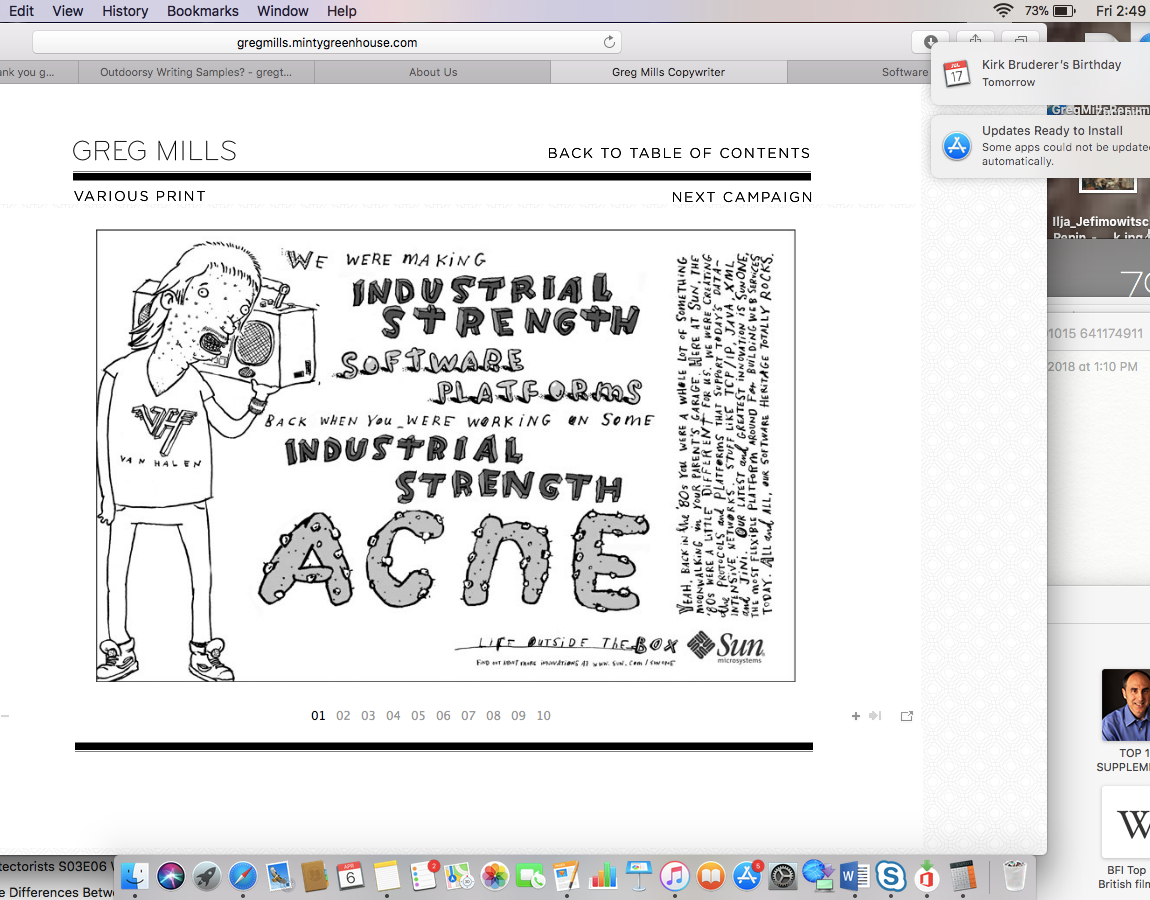Open the Window menu
The height and width of the screenshot is (900, 1150).
pyautogui.click(x=282, y=11)
